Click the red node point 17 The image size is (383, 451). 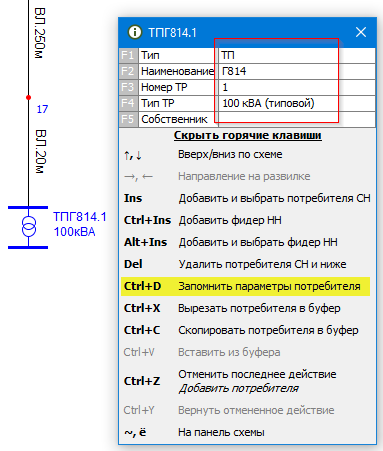pos(29,97)
